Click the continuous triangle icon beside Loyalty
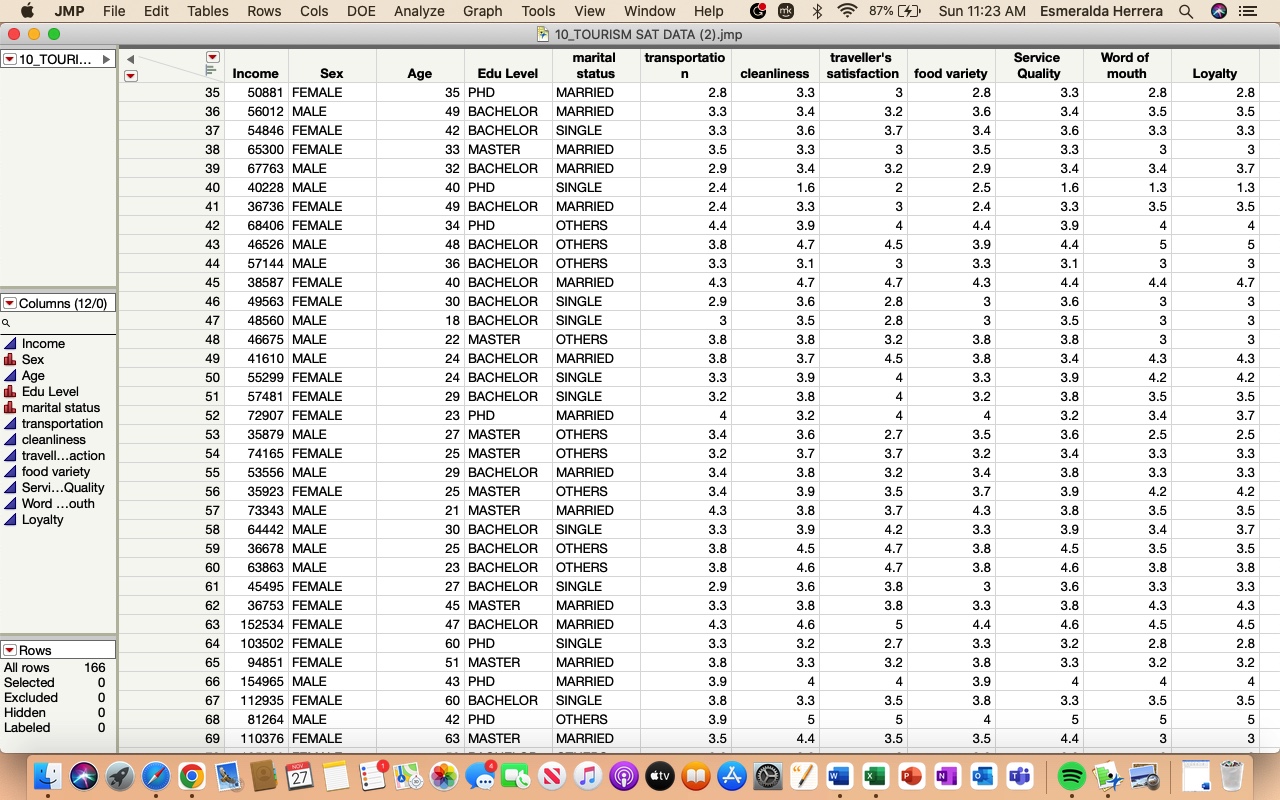The width and height of the screenshot is (1280, 800). tap(8, 519)
